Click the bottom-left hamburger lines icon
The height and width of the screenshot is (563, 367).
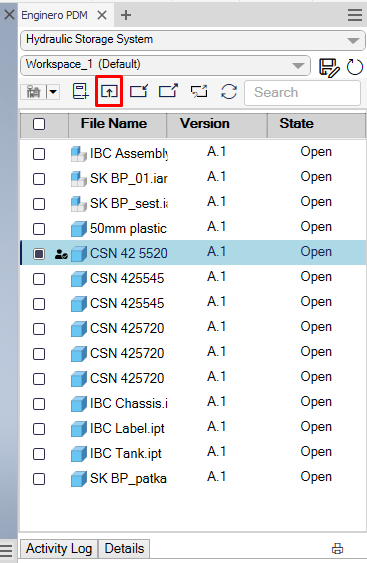[6, 550]
